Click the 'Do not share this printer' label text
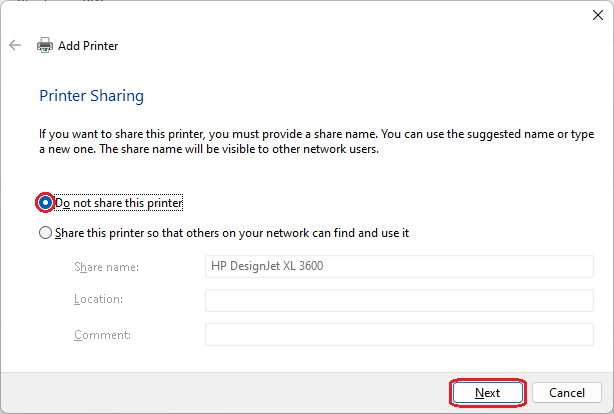 click(119, 203)
